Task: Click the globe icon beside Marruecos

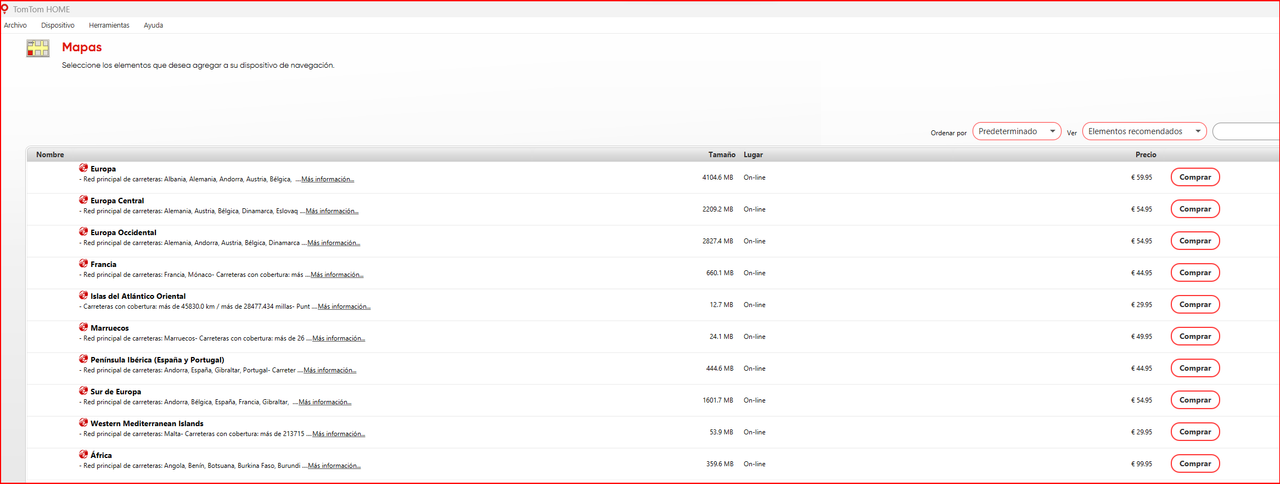Action: pos(84,327)
